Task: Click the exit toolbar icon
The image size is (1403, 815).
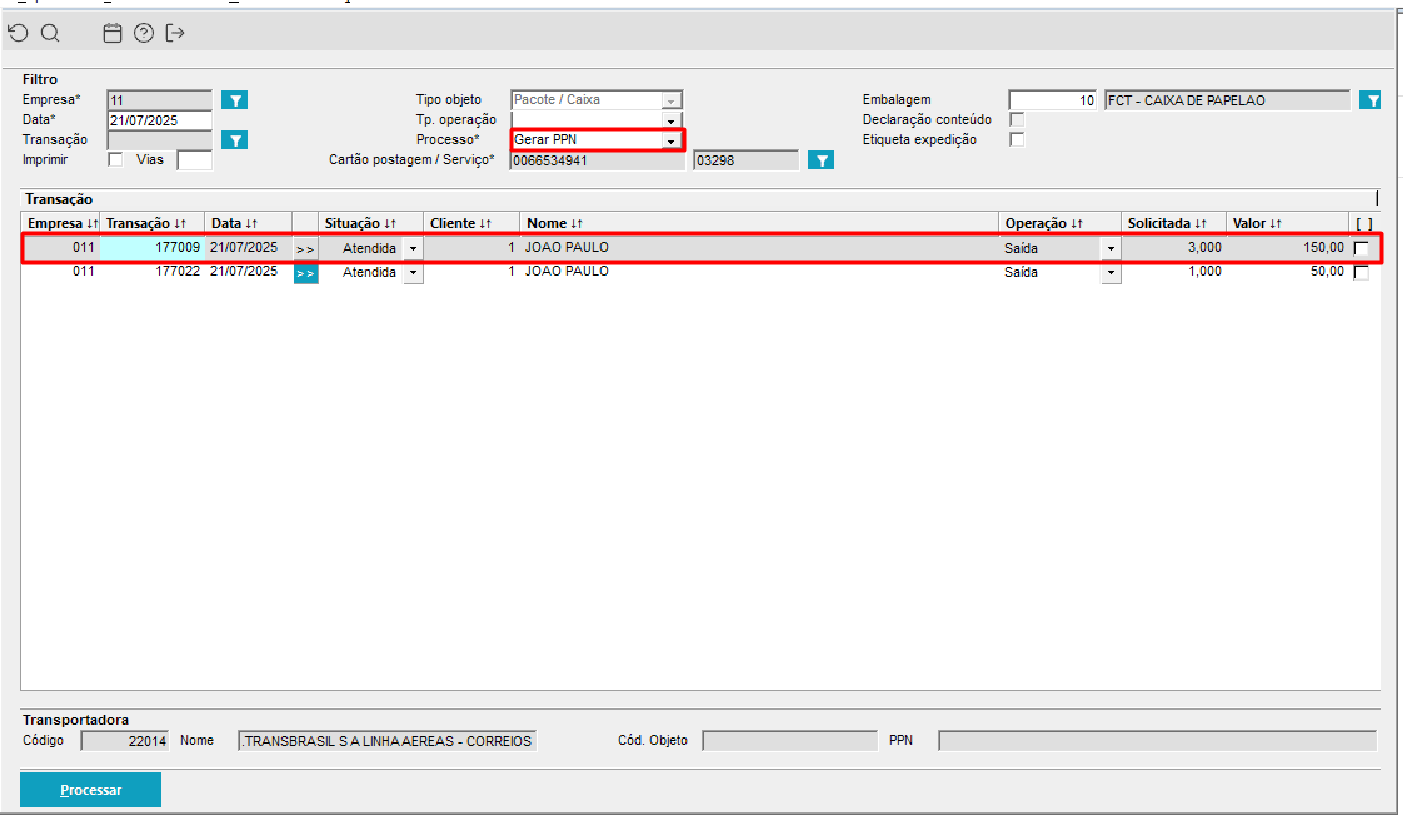Action: click(x=176, y=33)
